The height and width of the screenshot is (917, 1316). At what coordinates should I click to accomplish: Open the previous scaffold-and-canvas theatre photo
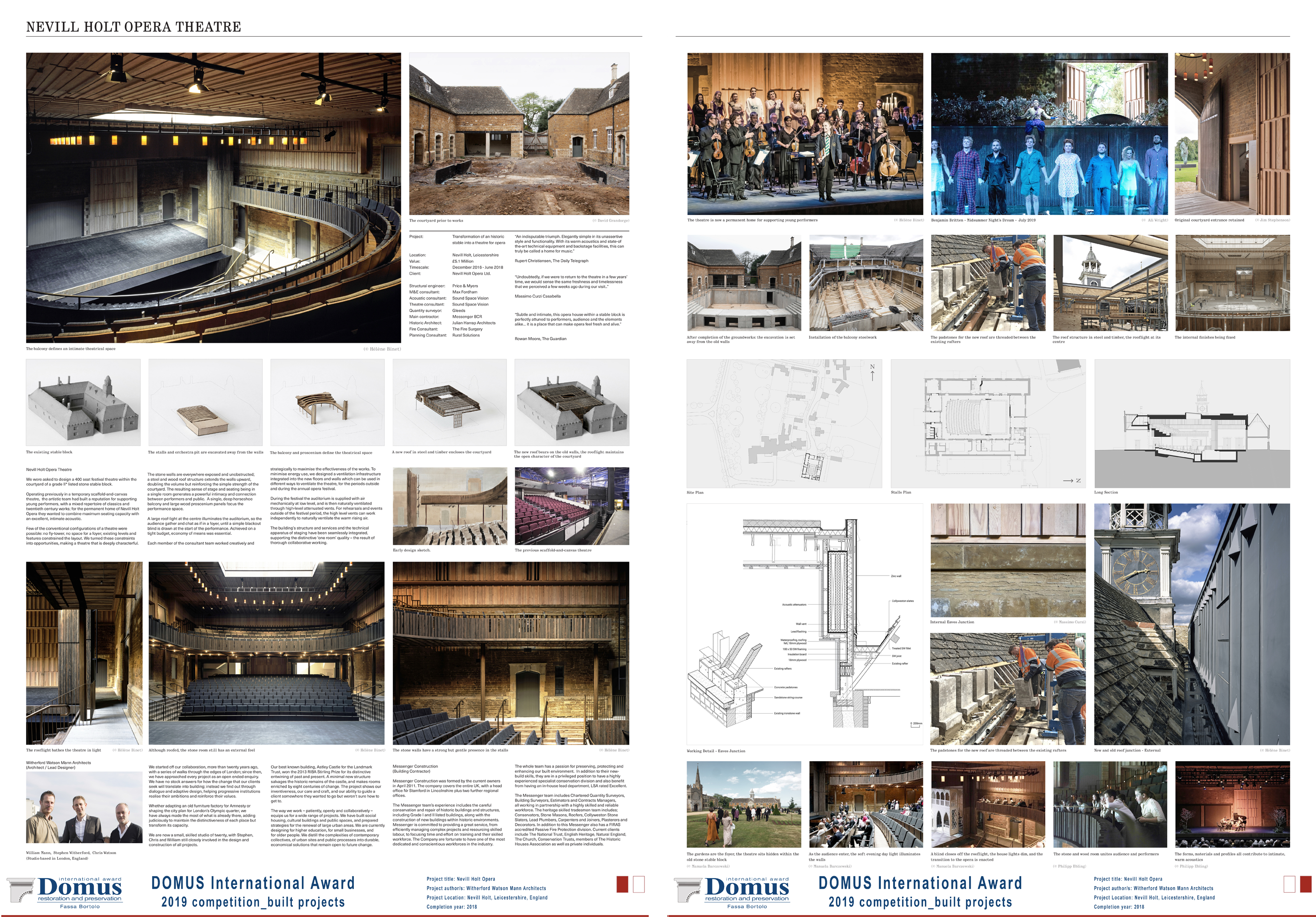[x=572, y=506]
